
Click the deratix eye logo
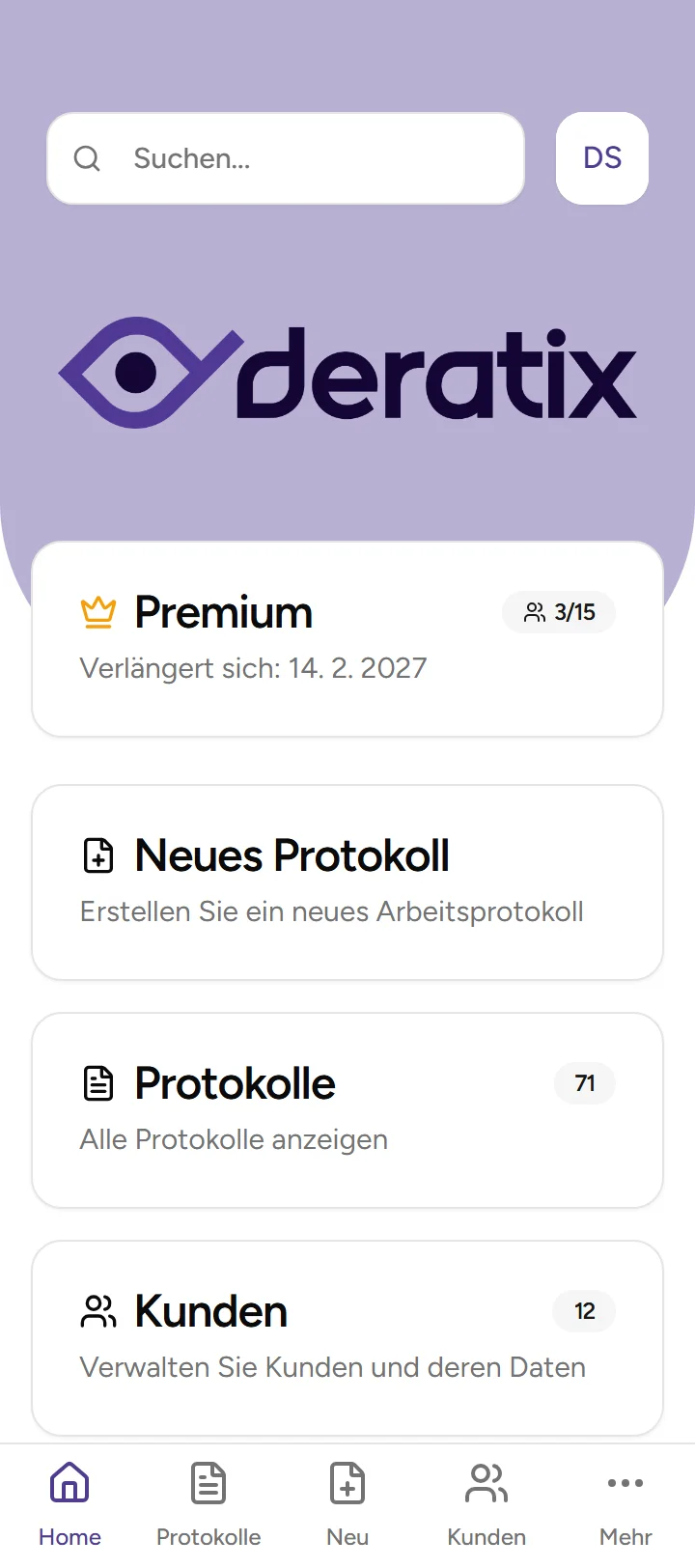click(150, 374)
